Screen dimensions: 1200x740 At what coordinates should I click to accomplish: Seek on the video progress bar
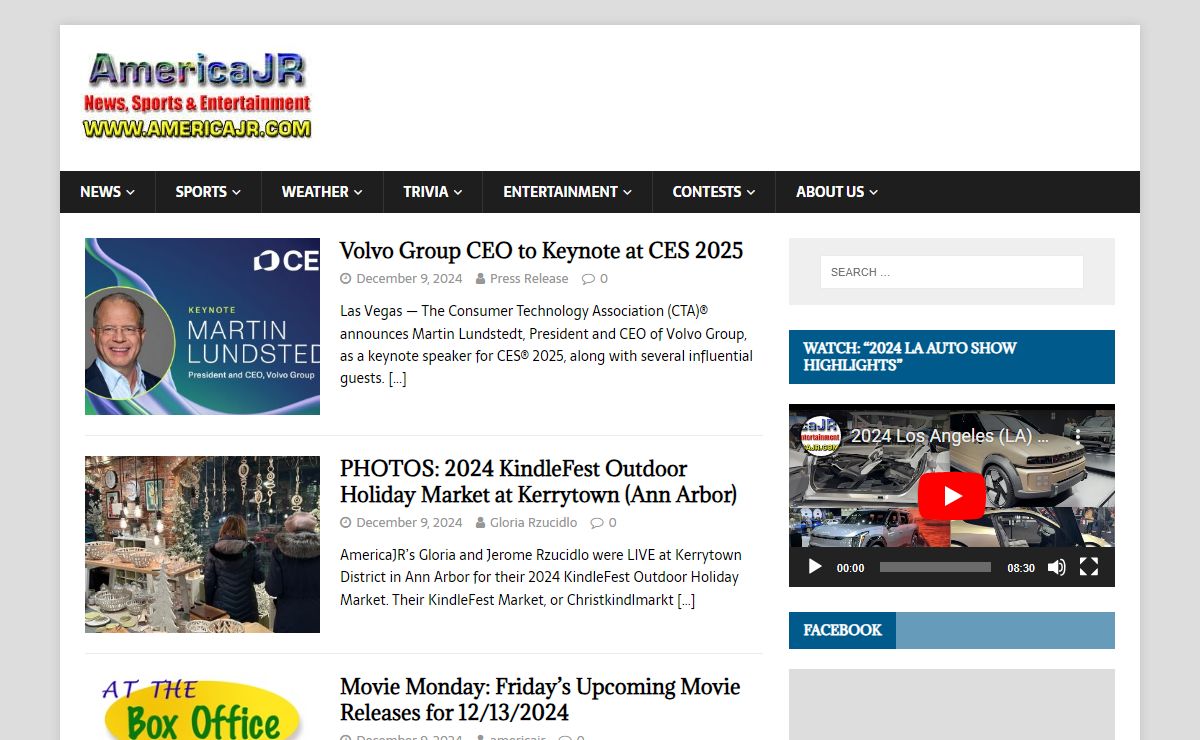pos(935,567)
